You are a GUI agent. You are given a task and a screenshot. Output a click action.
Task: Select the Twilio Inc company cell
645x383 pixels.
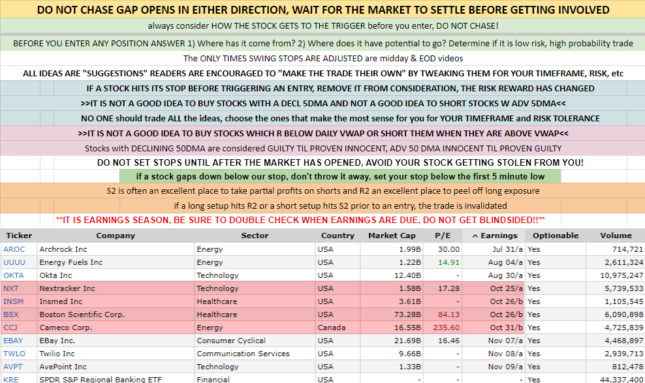(x=116, y=354)
